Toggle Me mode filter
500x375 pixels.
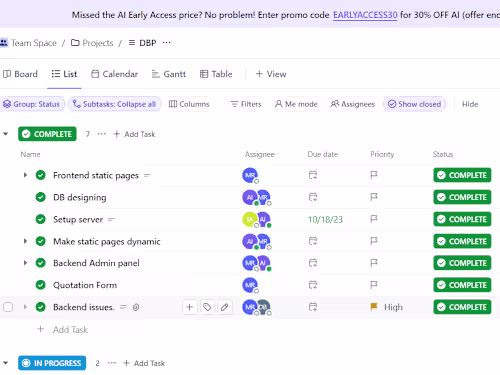pos(296,104)
